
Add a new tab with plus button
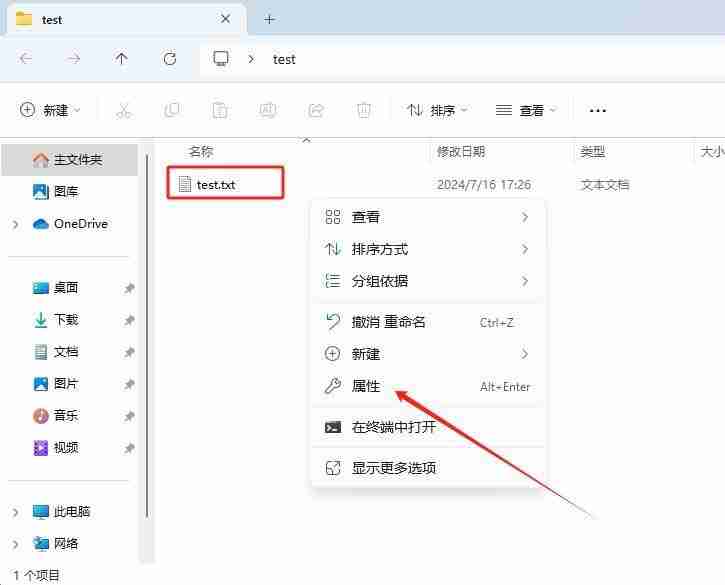pyautogui.click(x=269, y=19)
